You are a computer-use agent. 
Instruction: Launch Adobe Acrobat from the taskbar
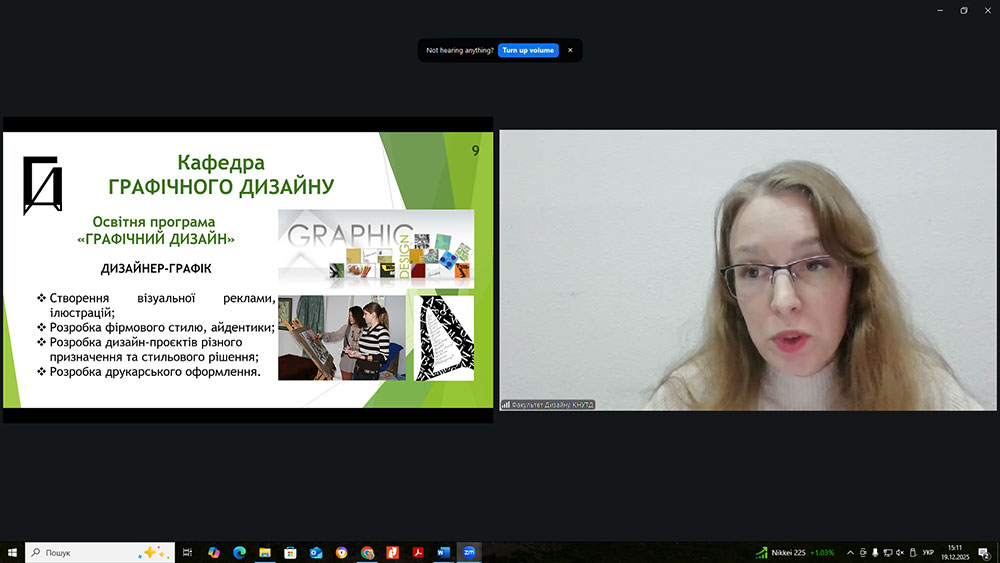pyautogui.click(x=418, y=552)
